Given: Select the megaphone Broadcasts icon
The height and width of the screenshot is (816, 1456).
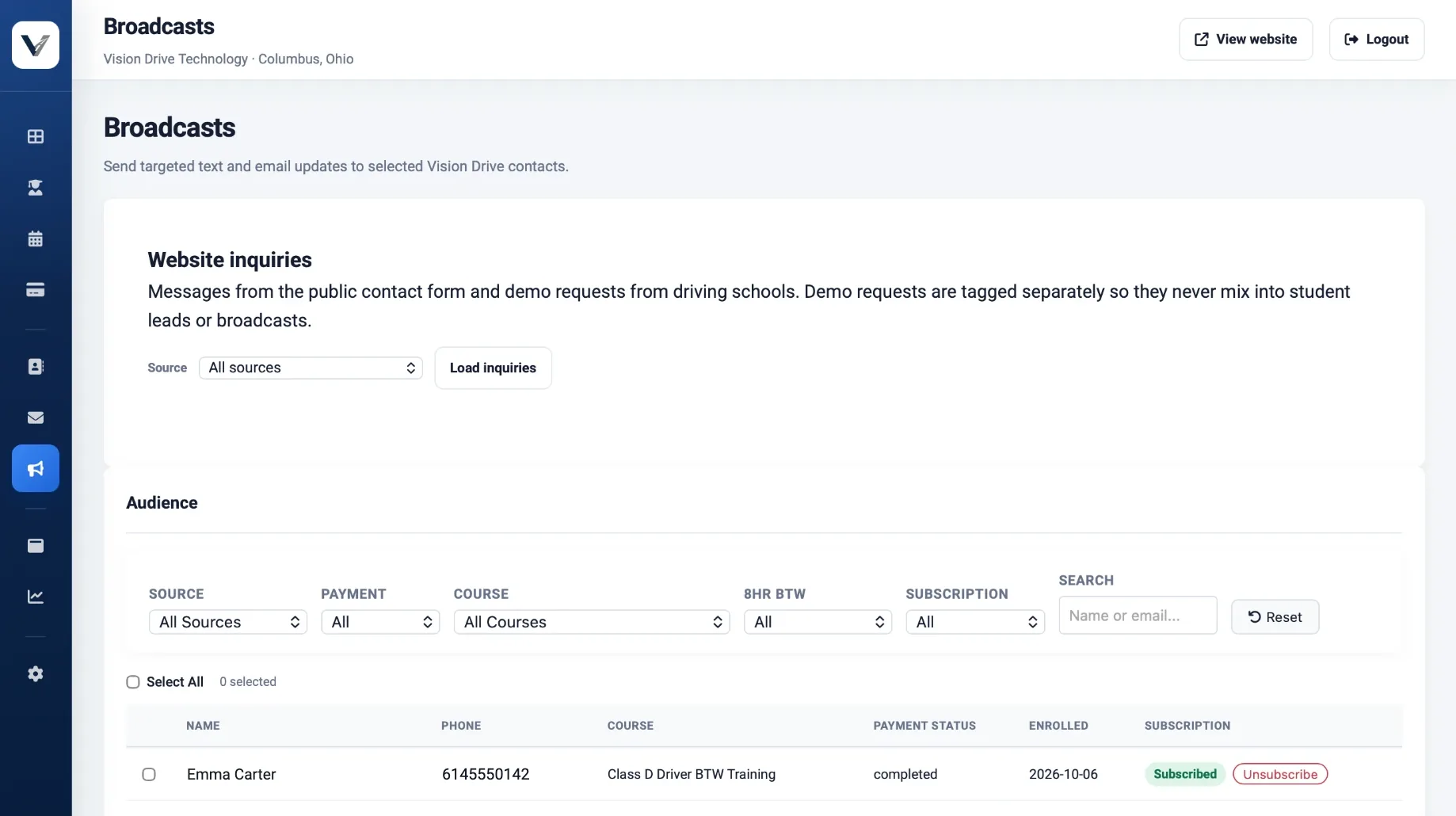Looking at the screenshot, I should point(36,468).
